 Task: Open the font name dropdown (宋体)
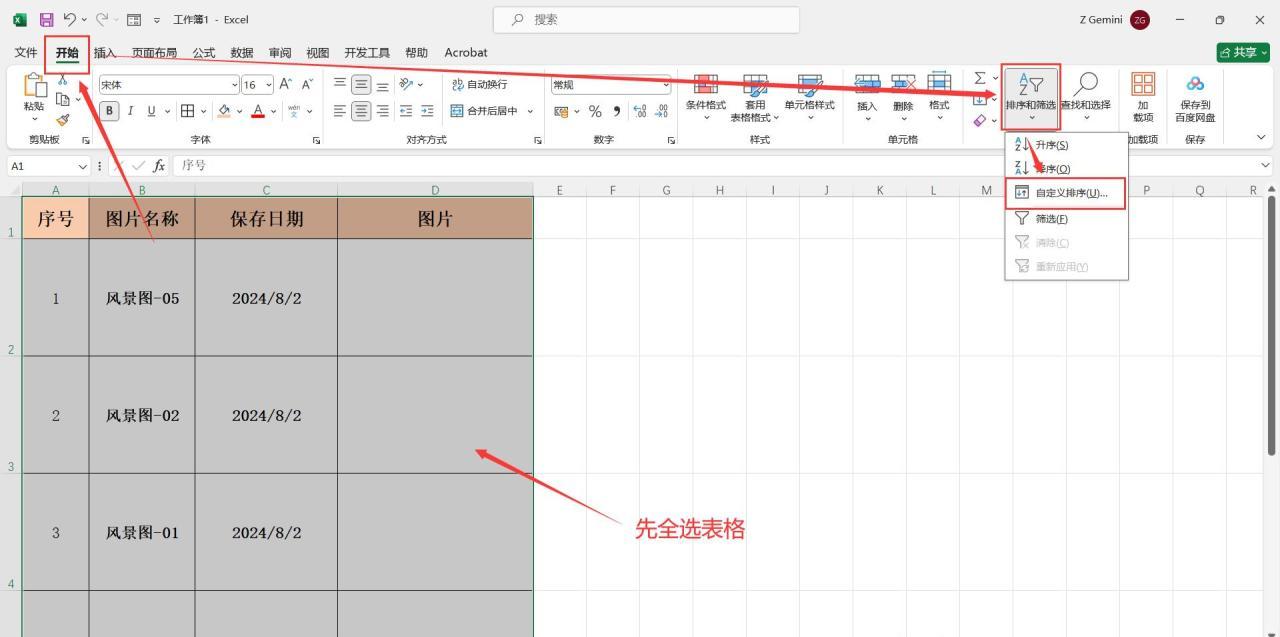[x=235, y=85]
